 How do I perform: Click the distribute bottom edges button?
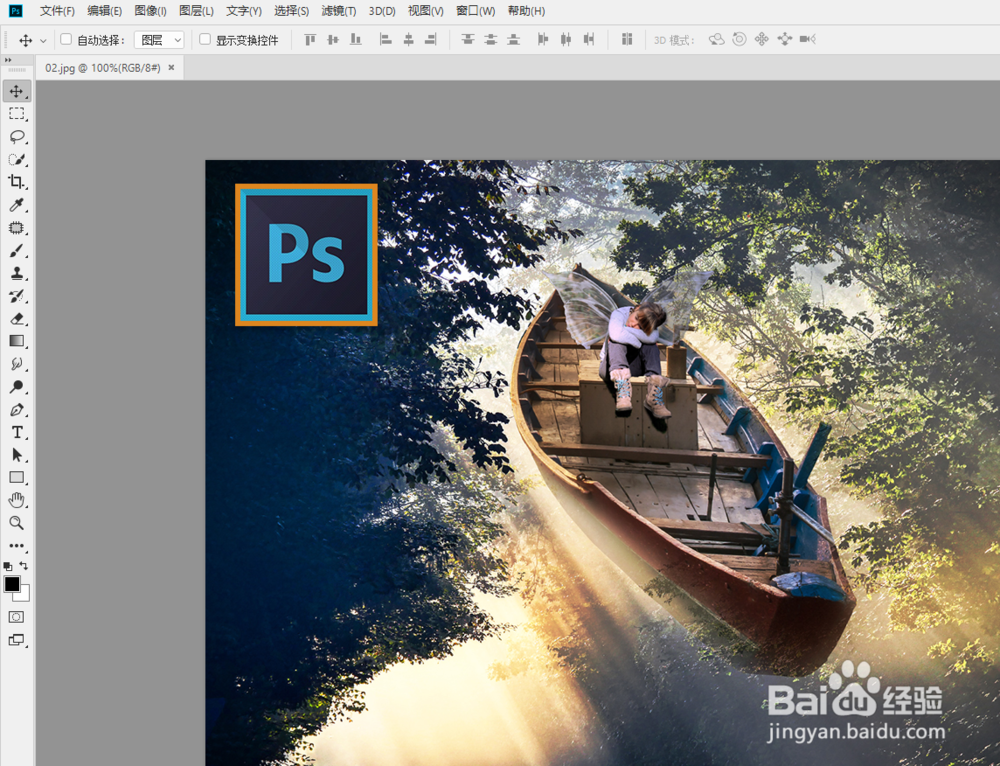(513, 40)
